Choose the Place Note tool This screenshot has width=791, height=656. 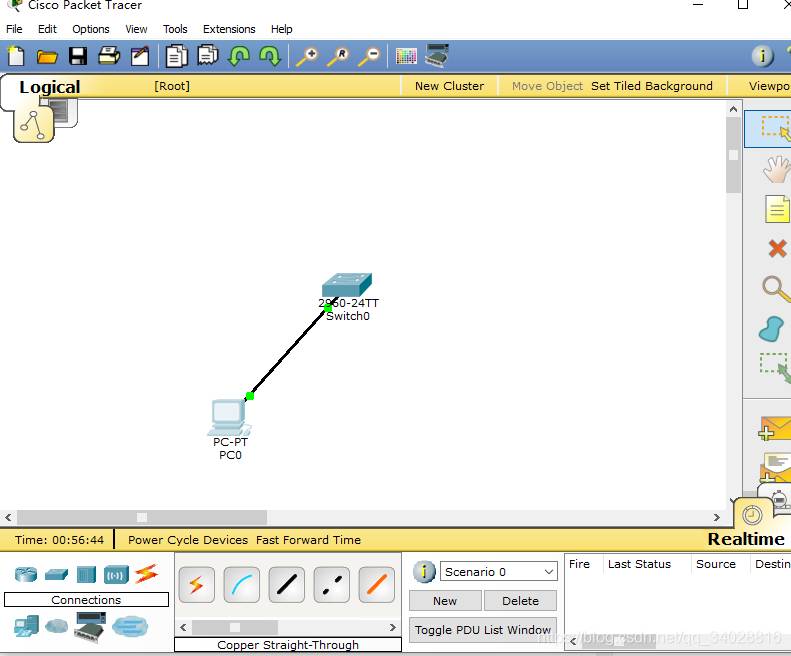pos(777,209)
